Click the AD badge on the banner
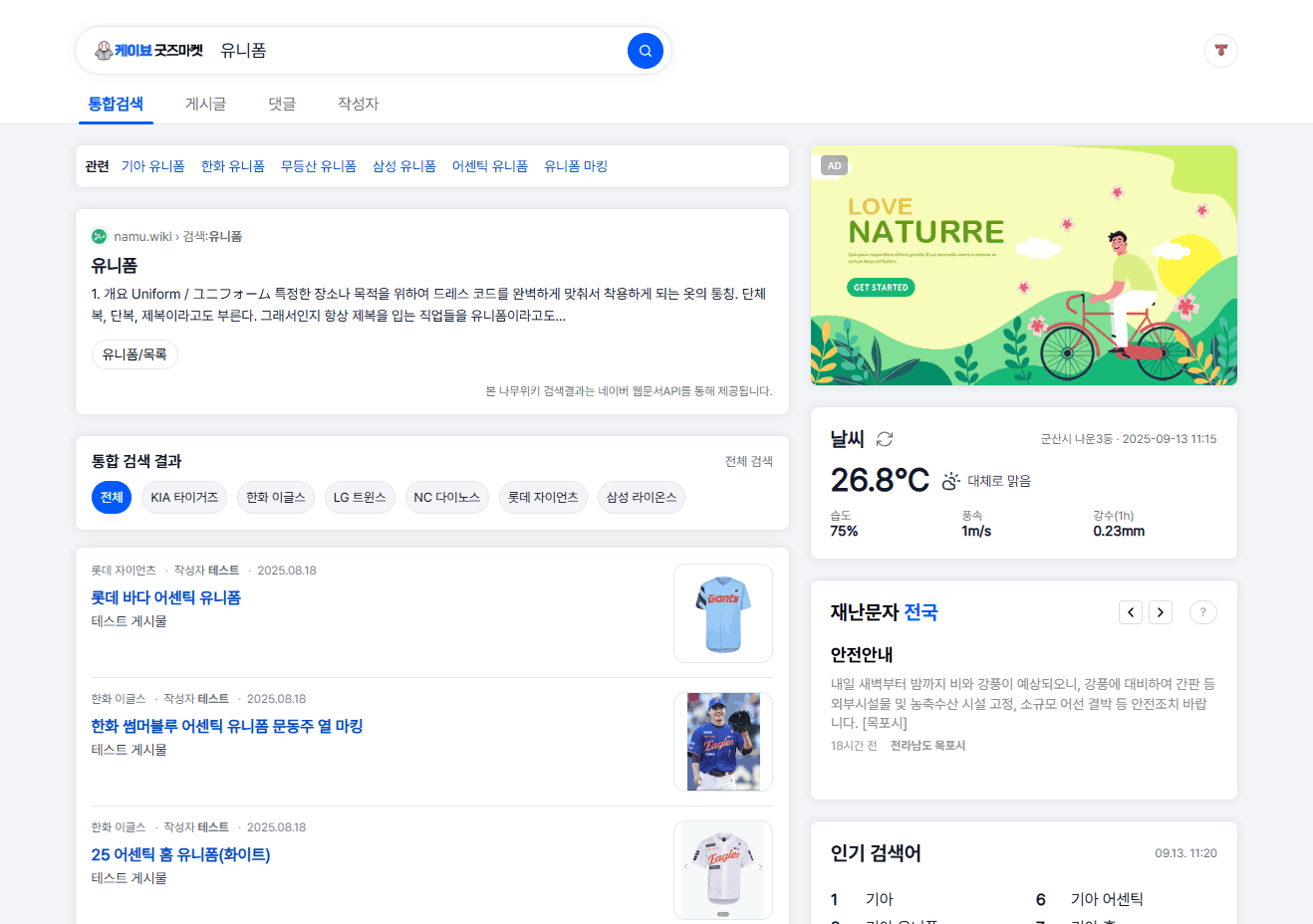This screenshot has height=924, width=1313. (x=834, y=166)
